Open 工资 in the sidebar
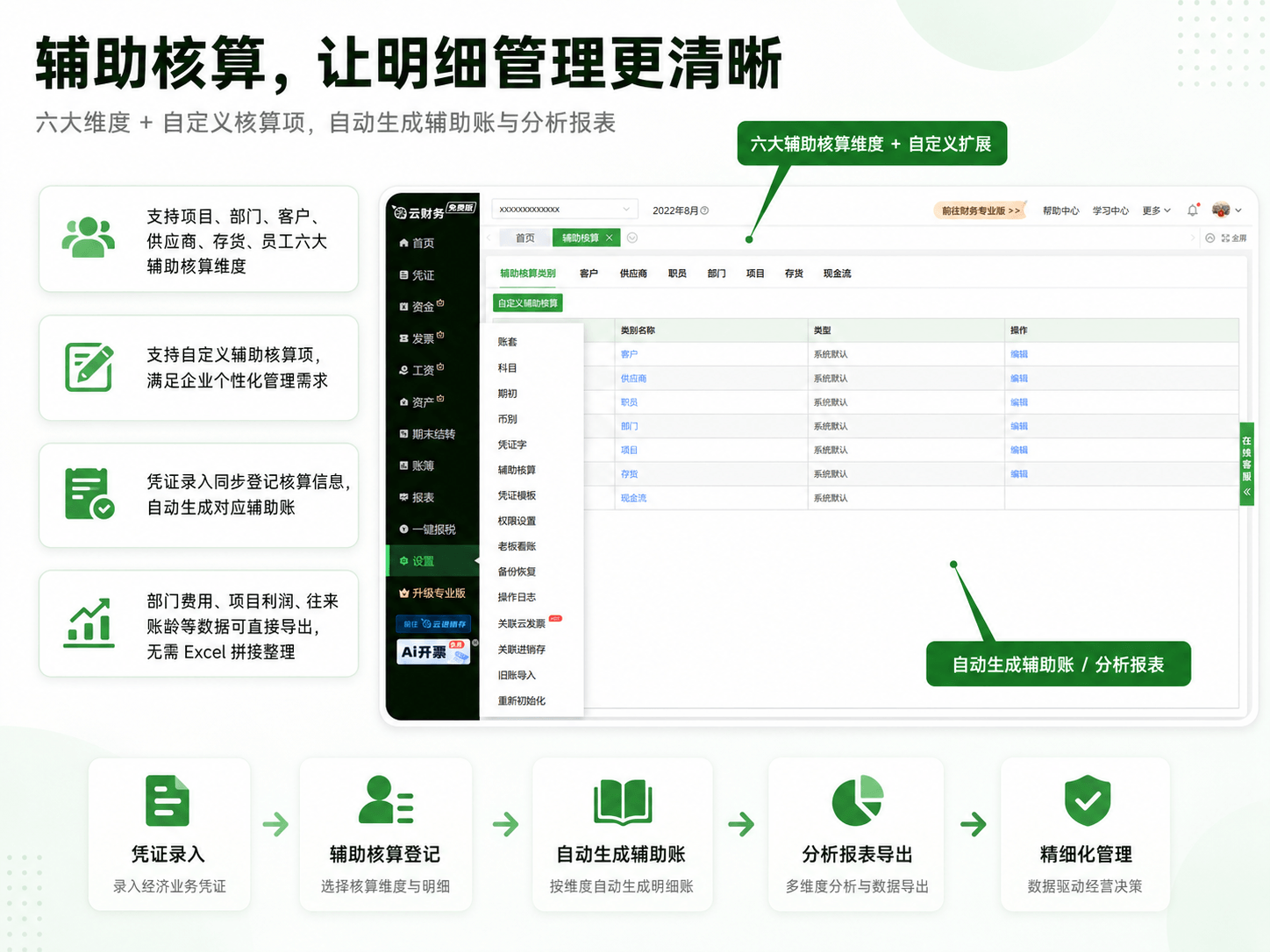Viewport: 1270px width, 952px height. [x=421, y=370]
